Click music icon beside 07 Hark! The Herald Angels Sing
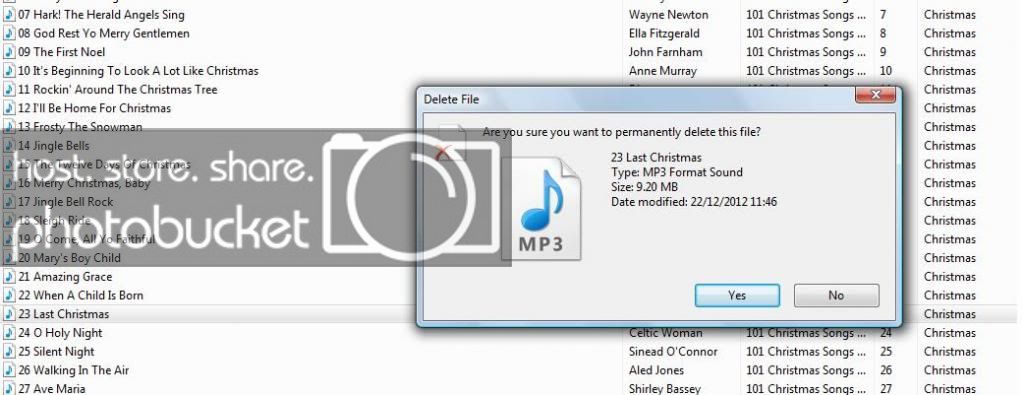 [x=9, y=14]
